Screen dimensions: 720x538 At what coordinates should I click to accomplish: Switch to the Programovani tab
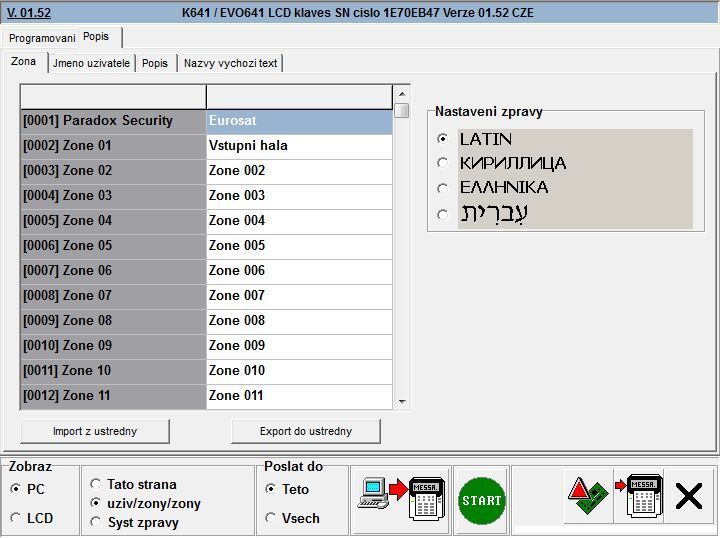pos(41,37)
